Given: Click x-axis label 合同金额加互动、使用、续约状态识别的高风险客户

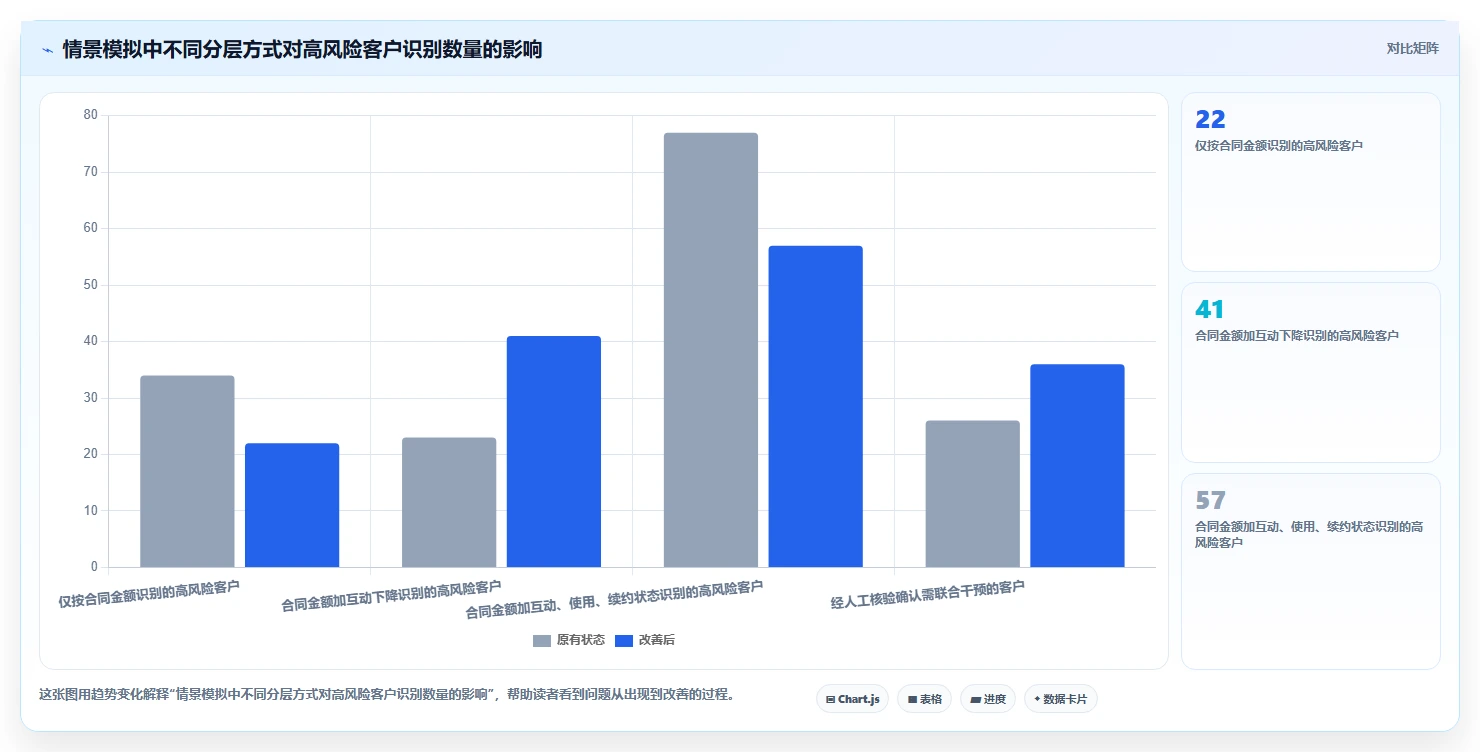Looking at the screenshot, I should pos(614,599).
